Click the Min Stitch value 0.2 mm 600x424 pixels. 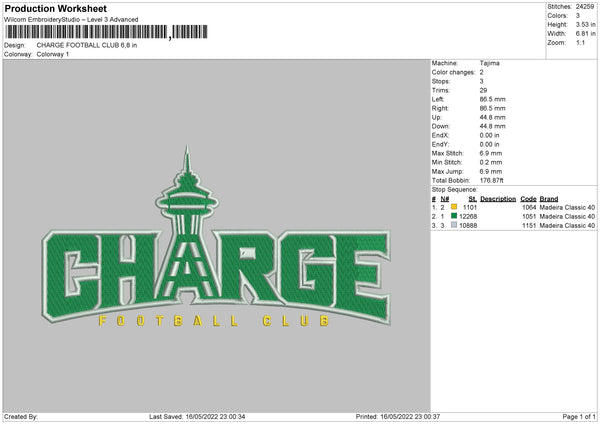491,162
